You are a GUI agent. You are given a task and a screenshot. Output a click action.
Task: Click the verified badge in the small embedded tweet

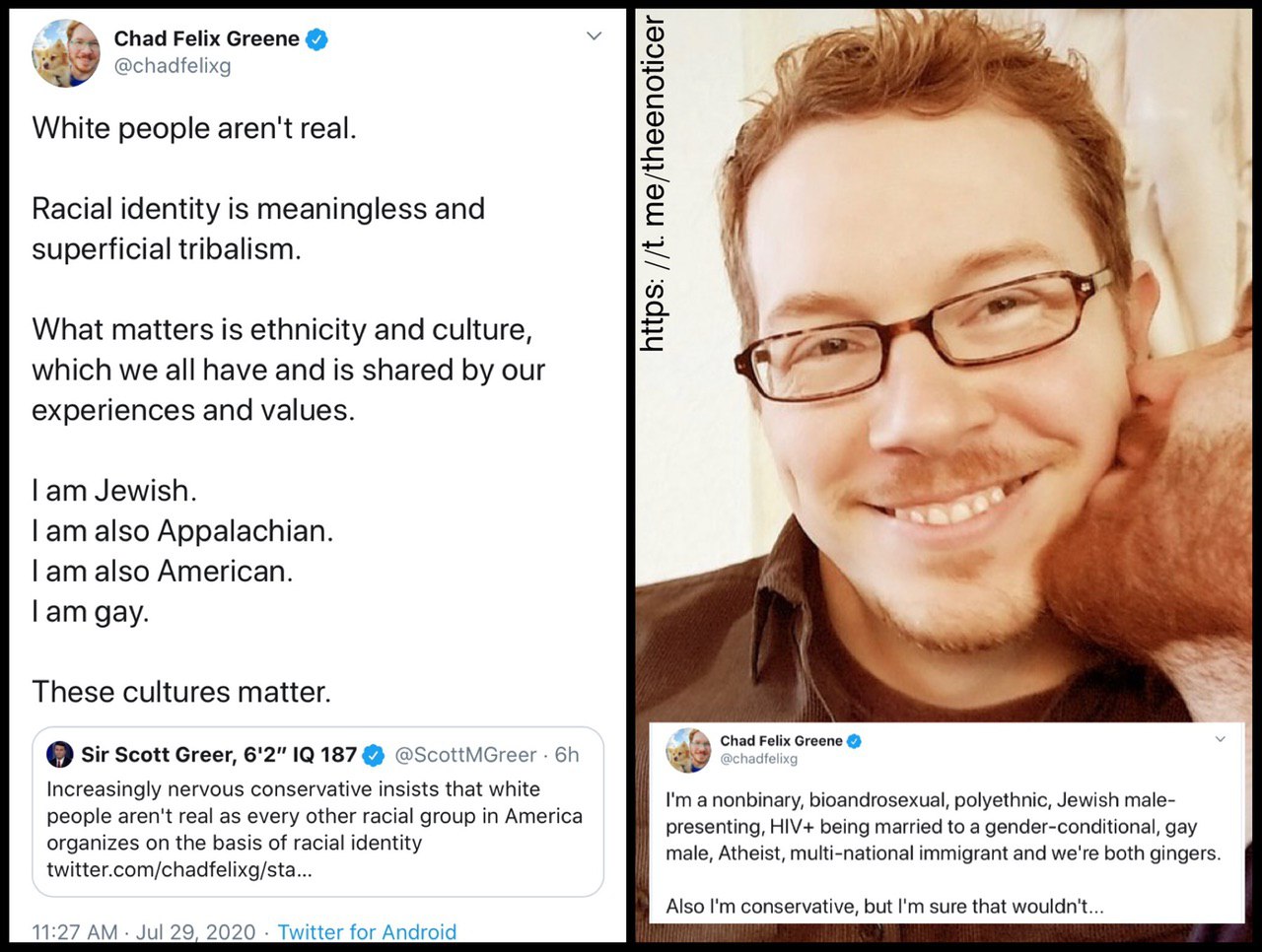coord(855,741)
